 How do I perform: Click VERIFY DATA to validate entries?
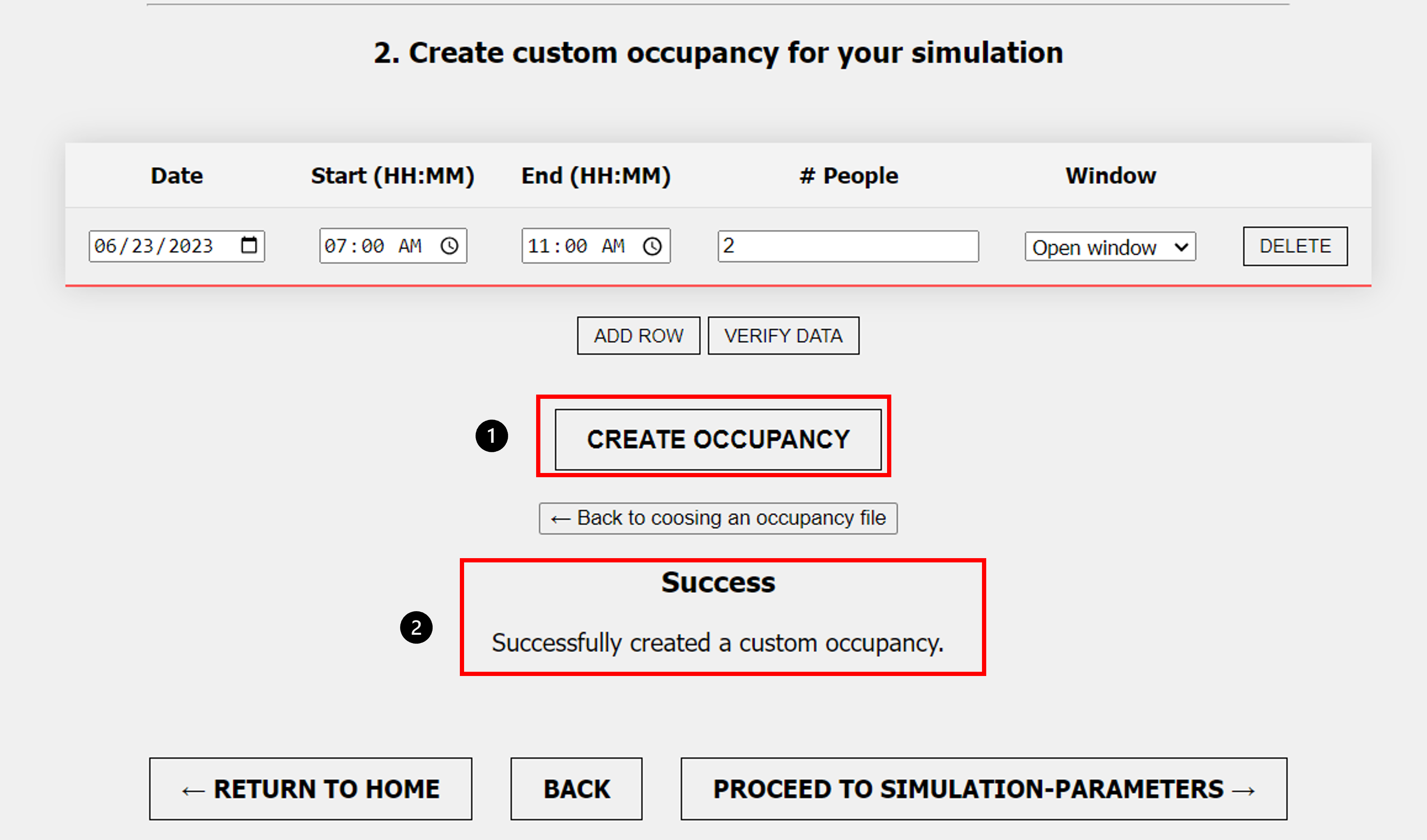click(x=784, y=335)
